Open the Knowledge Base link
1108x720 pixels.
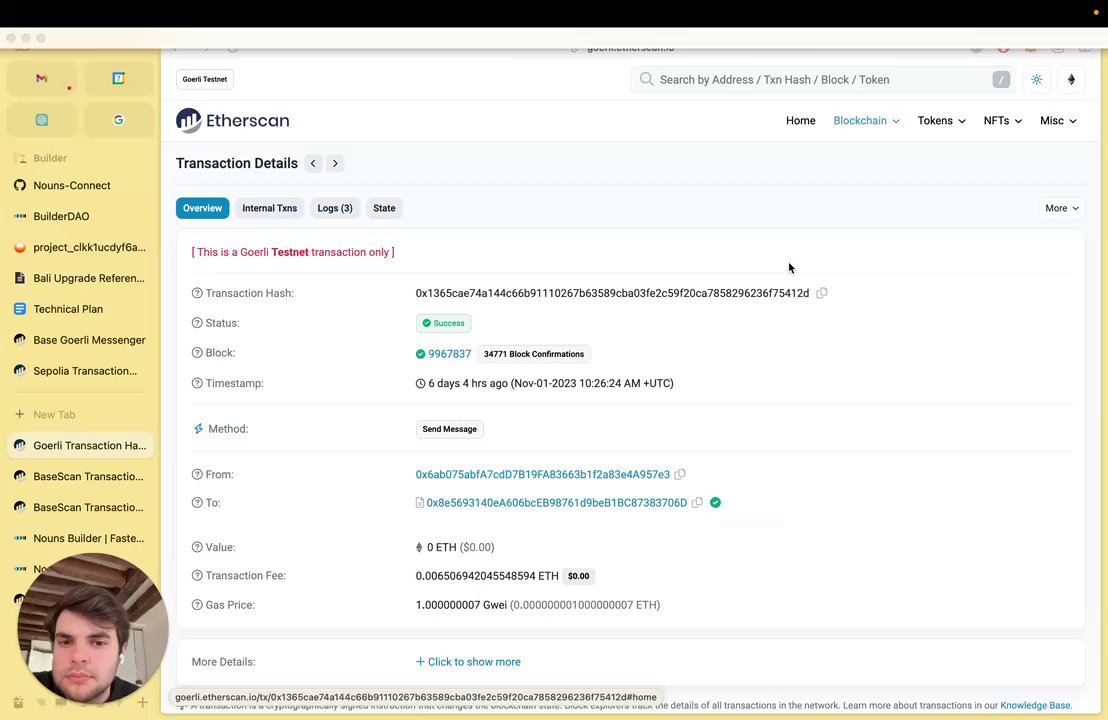1035,705
